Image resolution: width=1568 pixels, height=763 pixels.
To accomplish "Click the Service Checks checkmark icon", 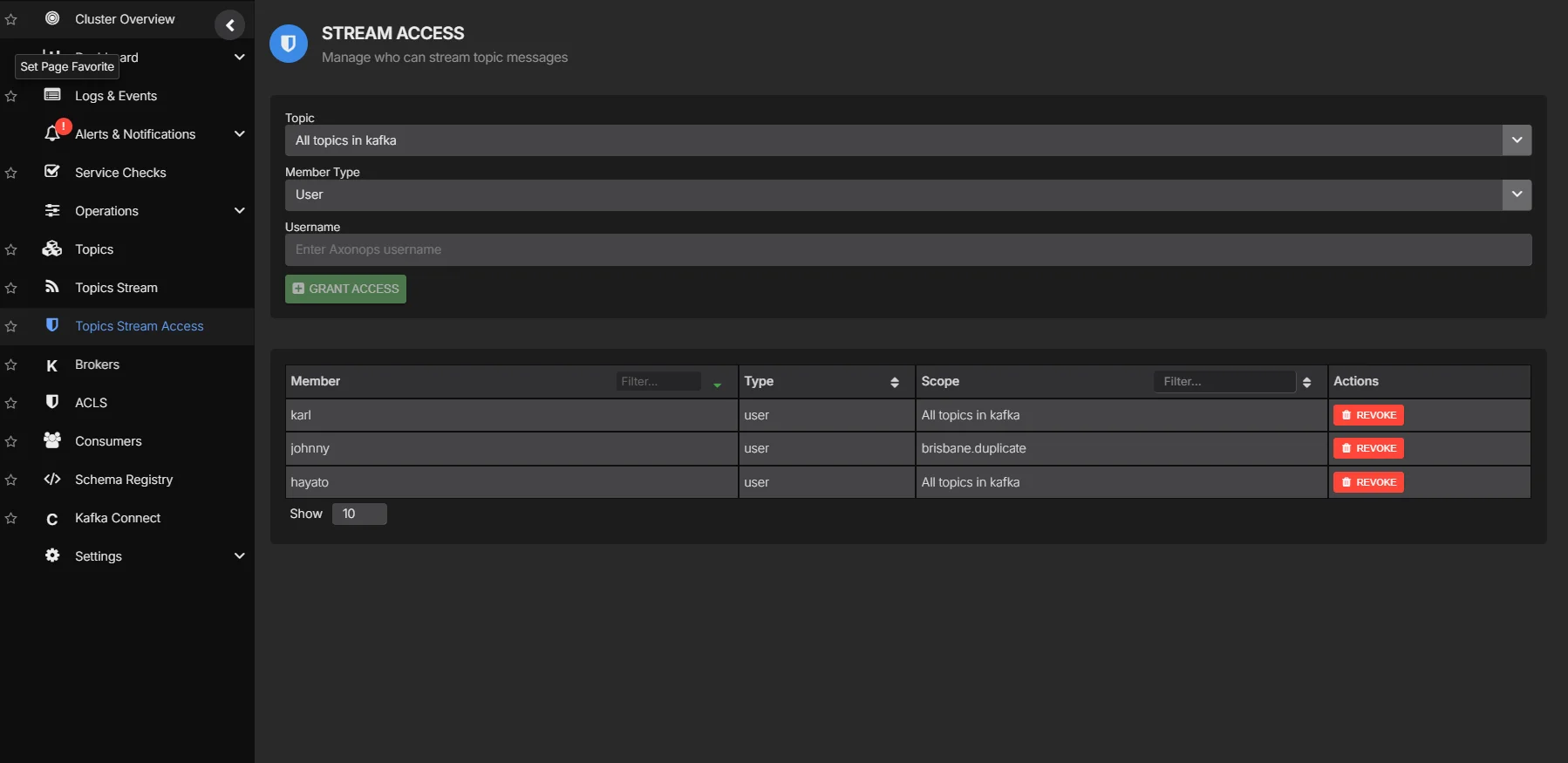I will coord(52,172).
